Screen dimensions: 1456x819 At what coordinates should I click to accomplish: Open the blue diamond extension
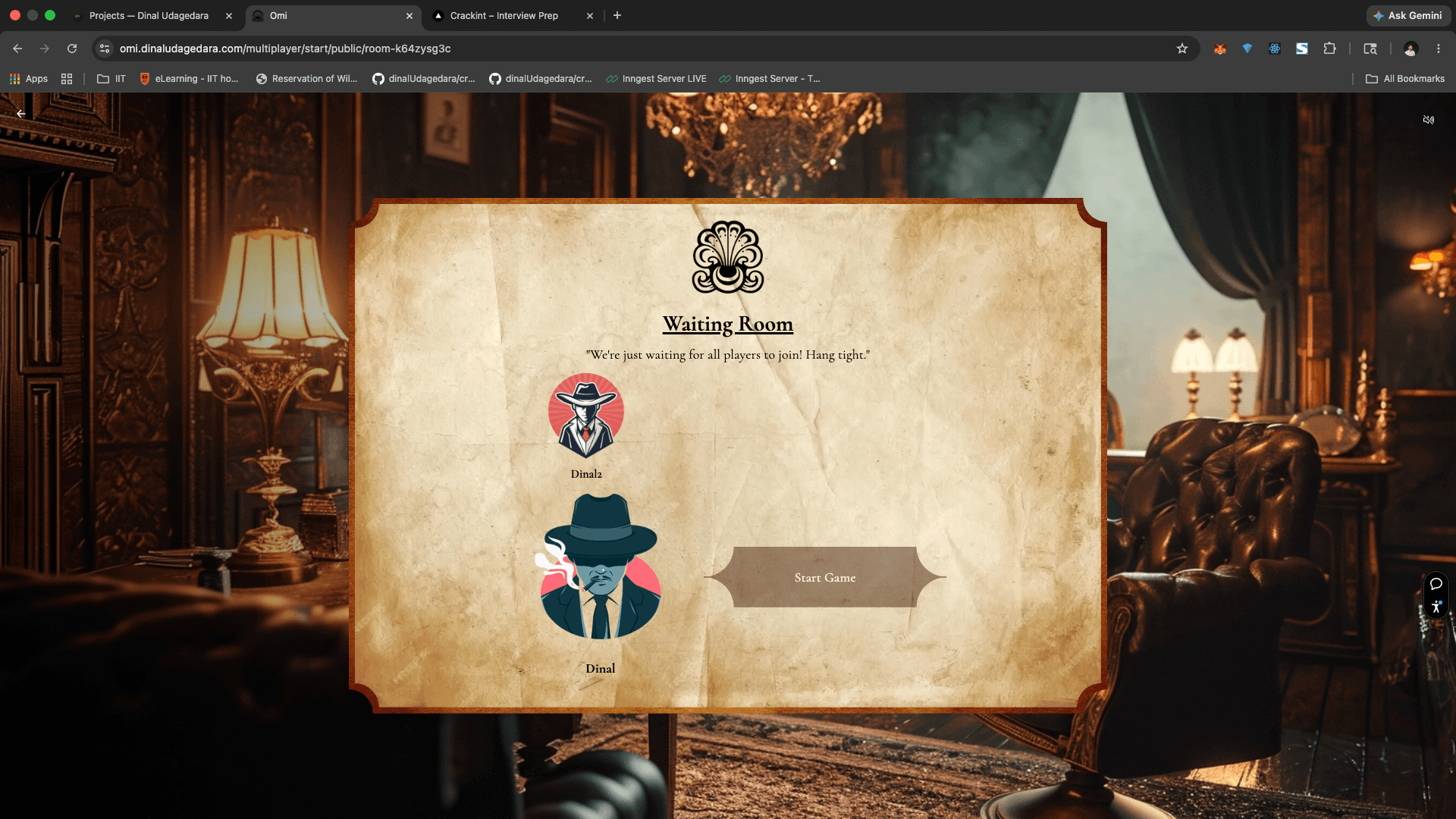pos(1247,49)
